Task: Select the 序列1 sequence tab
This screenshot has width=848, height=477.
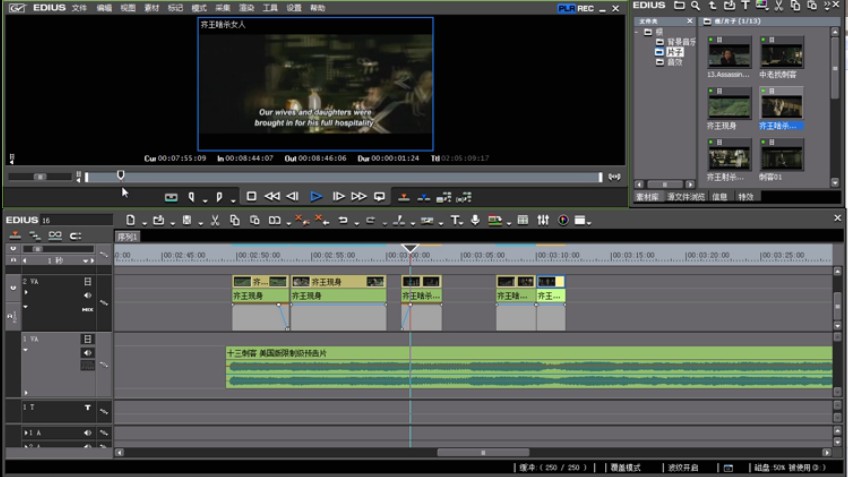Action: pyautogui.click(x=128, y=237)
